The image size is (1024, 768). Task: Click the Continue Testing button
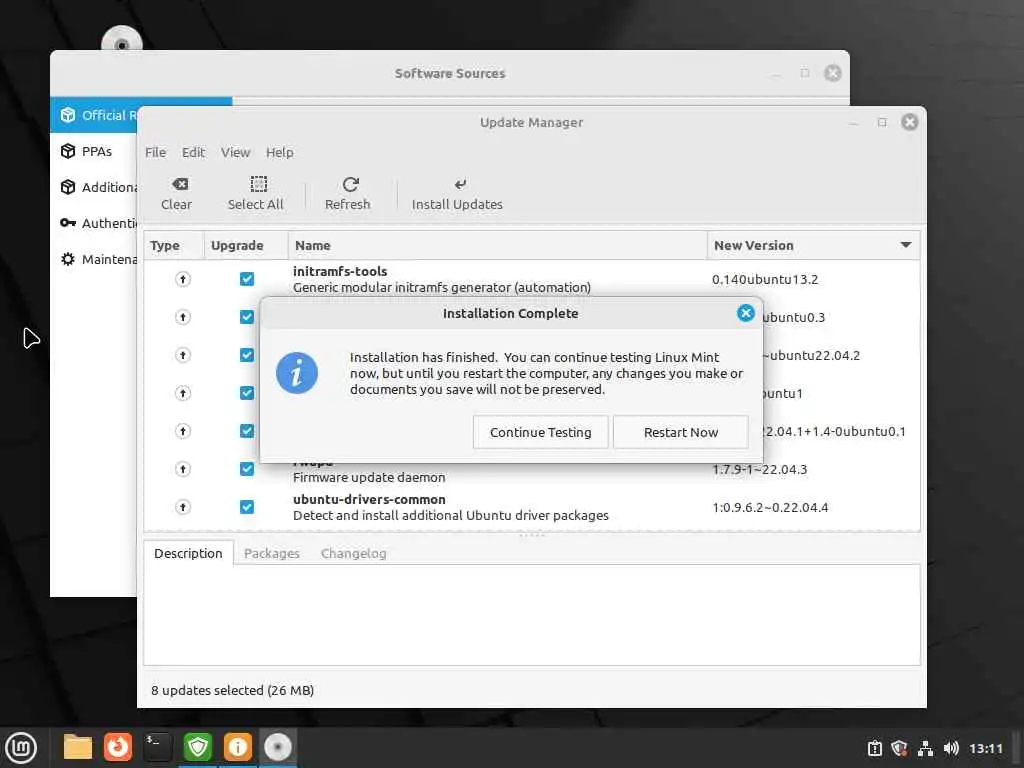[540, 432]
